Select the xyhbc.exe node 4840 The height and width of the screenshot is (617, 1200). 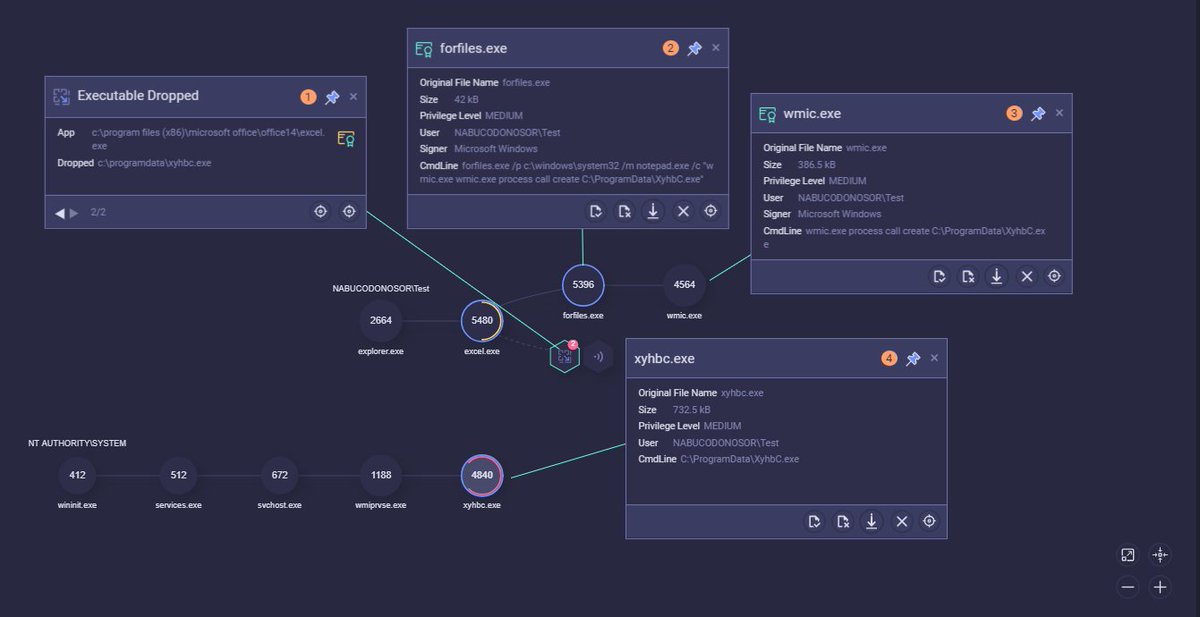tap(482, 475)
